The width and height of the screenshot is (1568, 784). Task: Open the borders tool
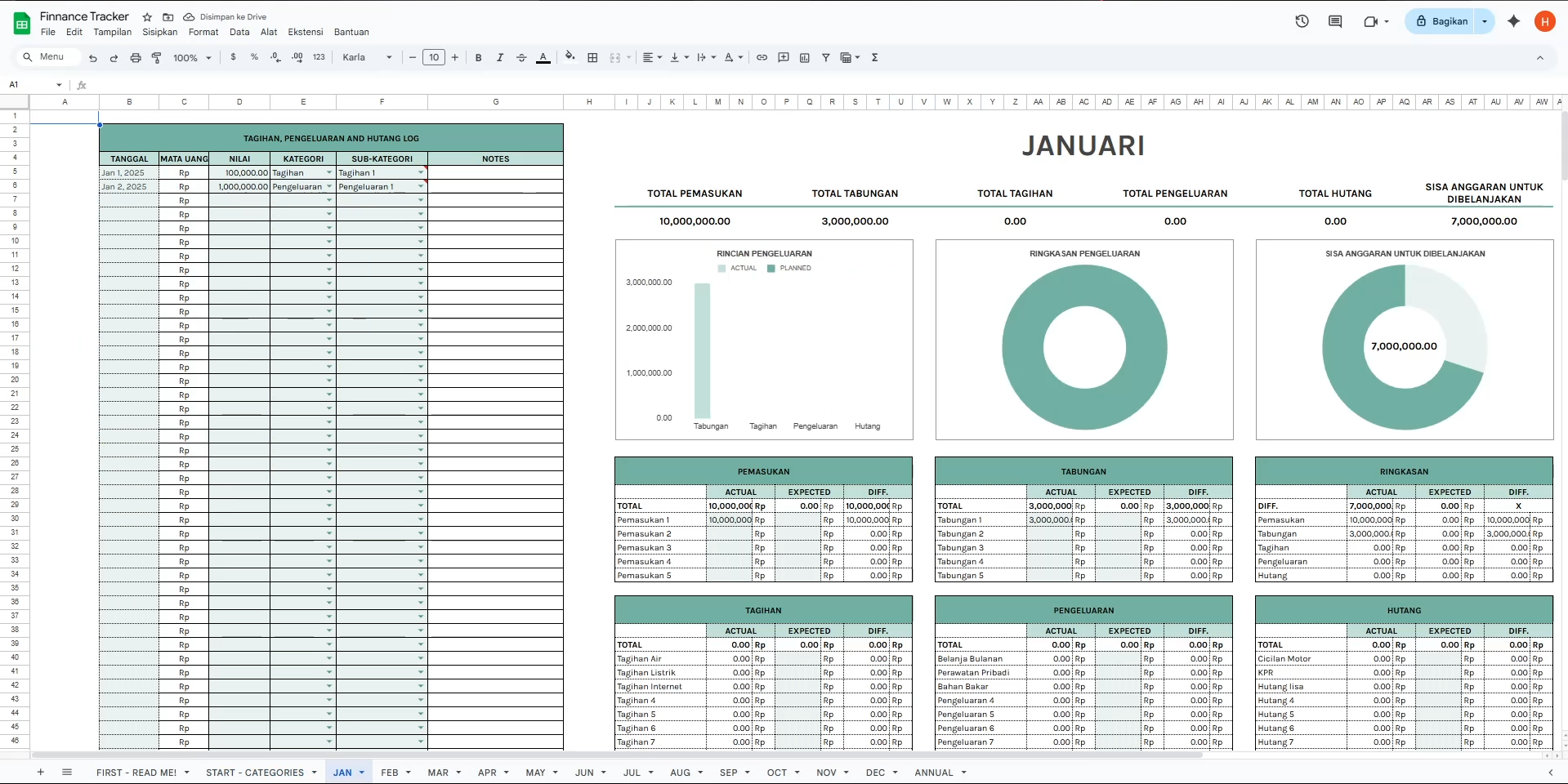click(x=593, y=58)
